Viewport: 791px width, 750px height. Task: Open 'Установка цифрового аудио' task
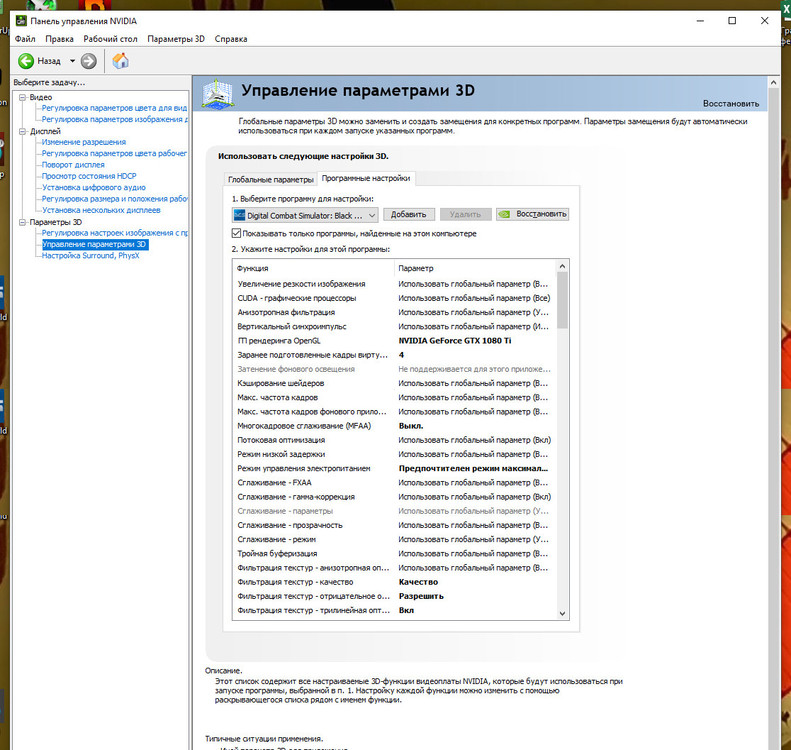tap(93, 188)
